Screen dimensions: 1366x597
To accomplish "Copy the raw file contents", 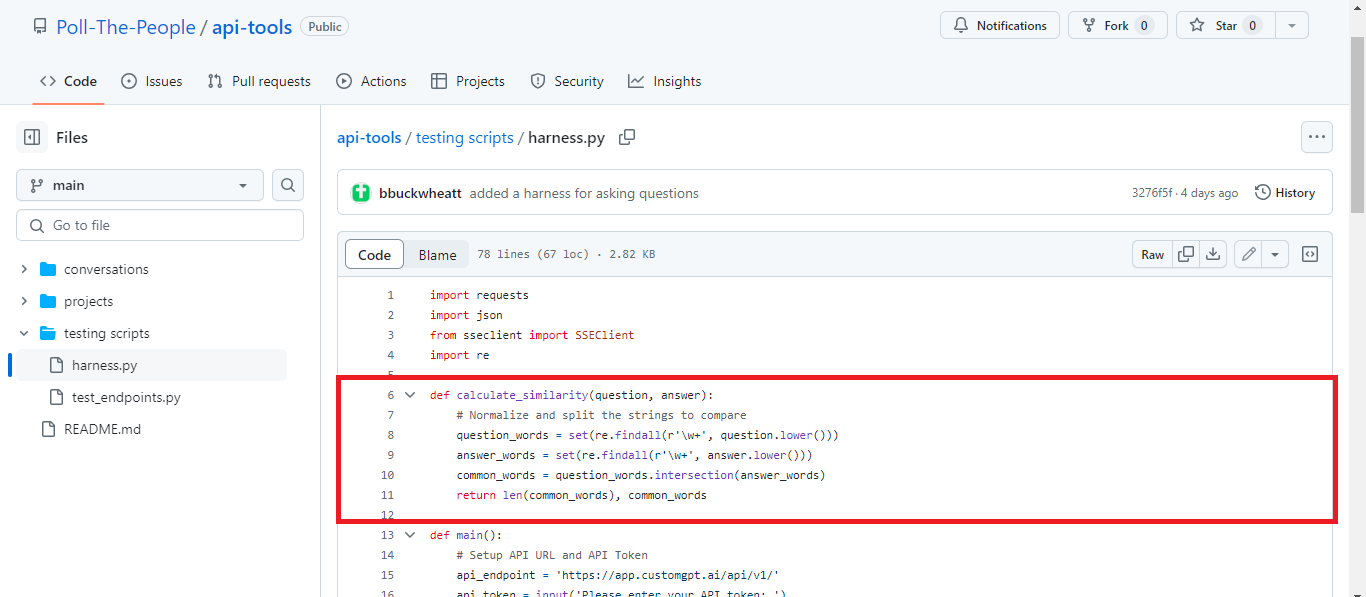I will 1185,254.
